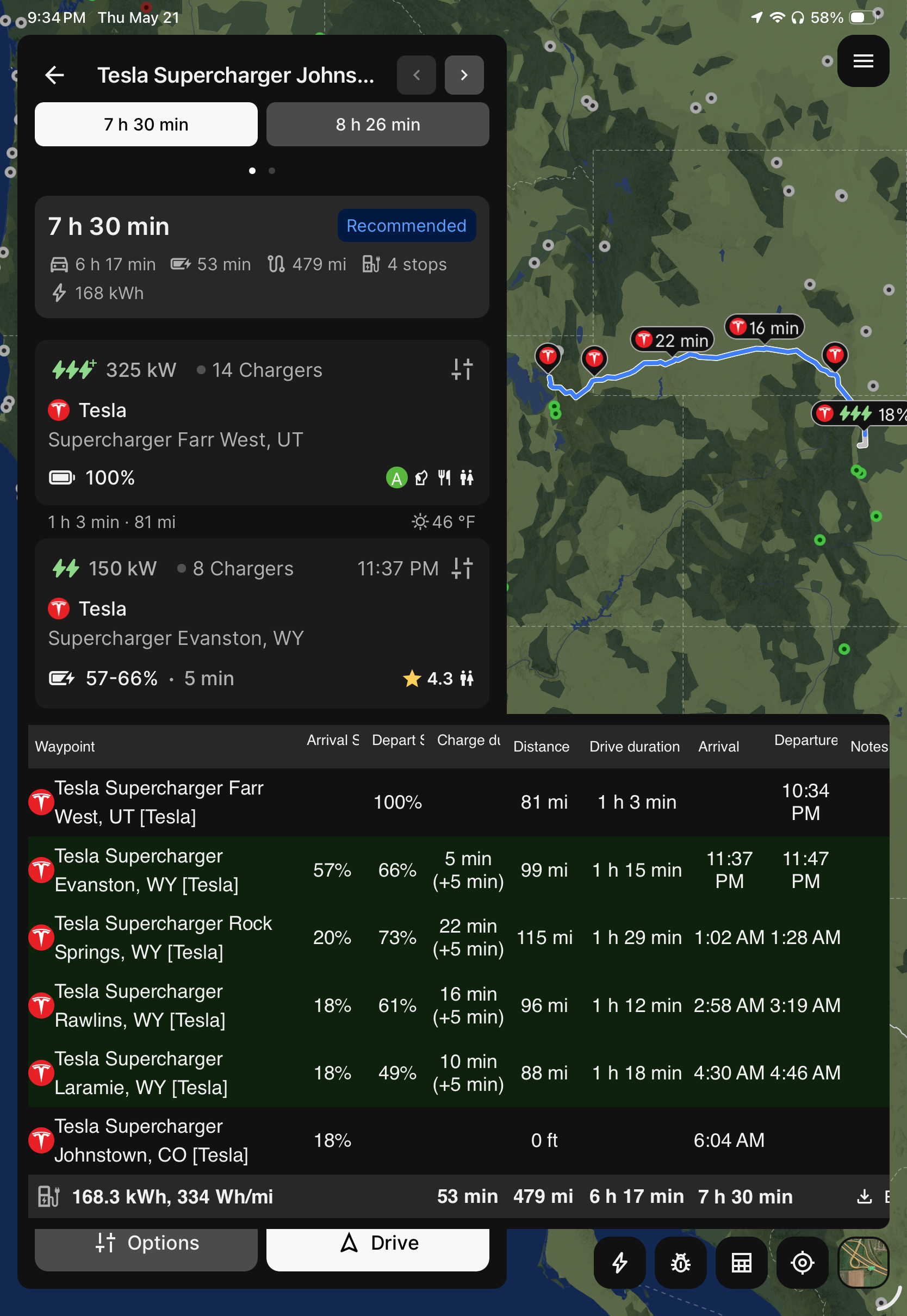Select the Johnstown, CO table row
The image size is (907, 1316).
(x=458, y=1140)
